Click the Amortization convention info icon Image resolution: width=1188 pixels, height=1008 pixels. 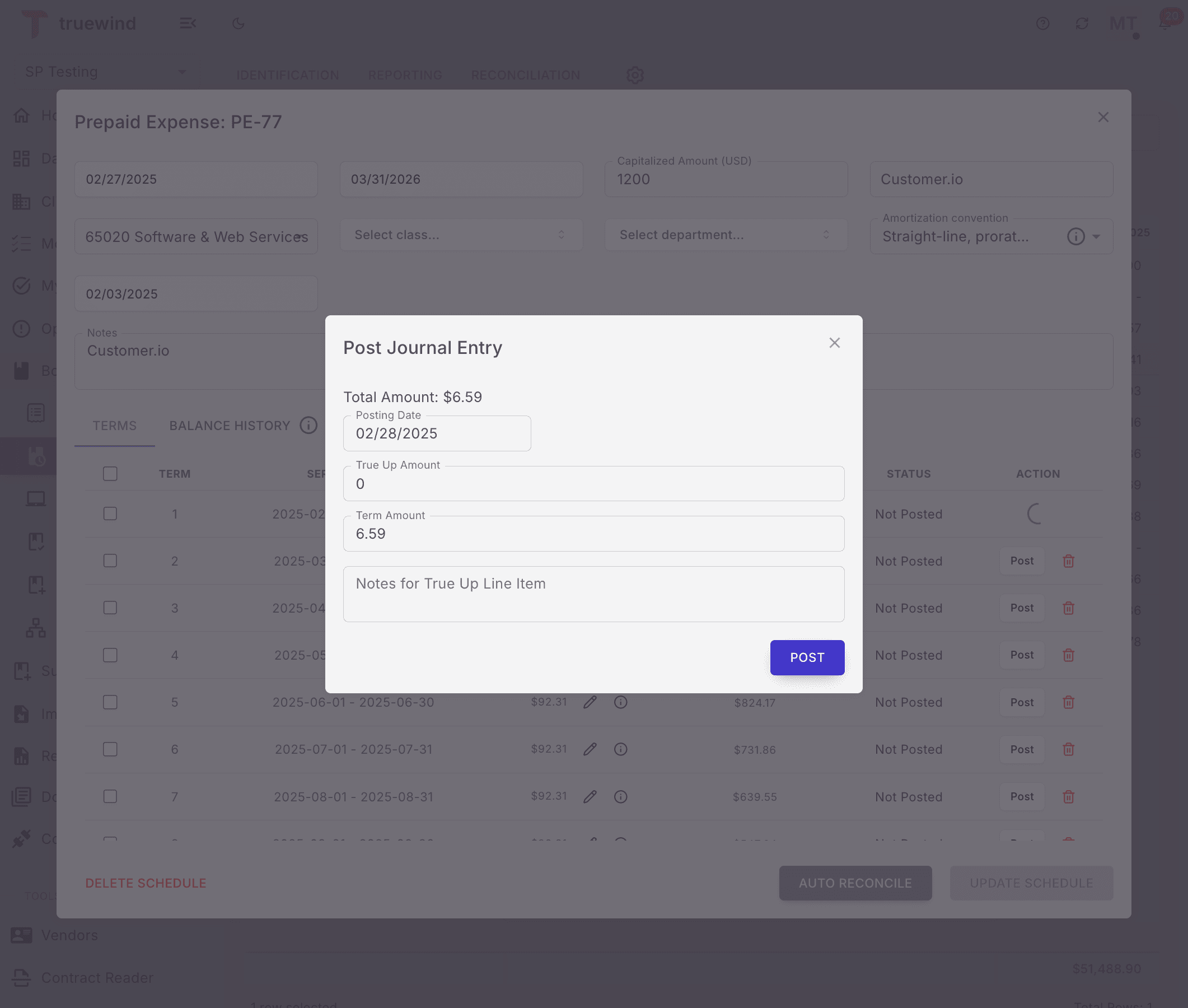click(1075, 236)
